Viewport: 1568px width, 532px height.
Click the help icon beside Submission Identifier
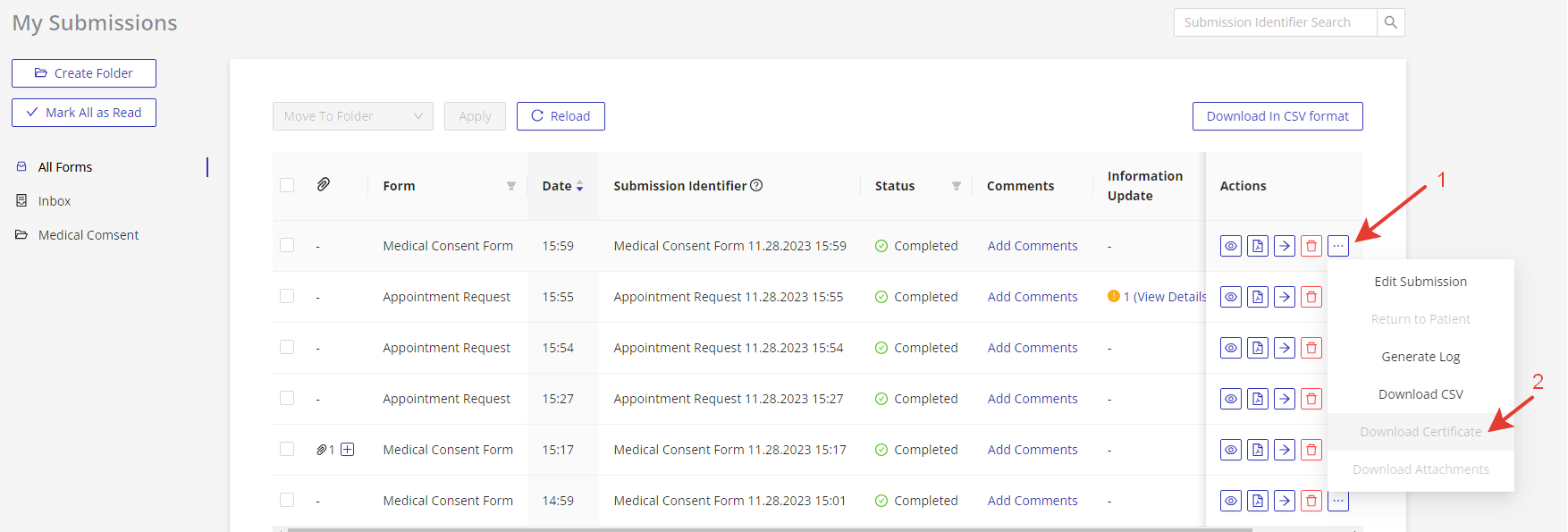click(756, 185)
